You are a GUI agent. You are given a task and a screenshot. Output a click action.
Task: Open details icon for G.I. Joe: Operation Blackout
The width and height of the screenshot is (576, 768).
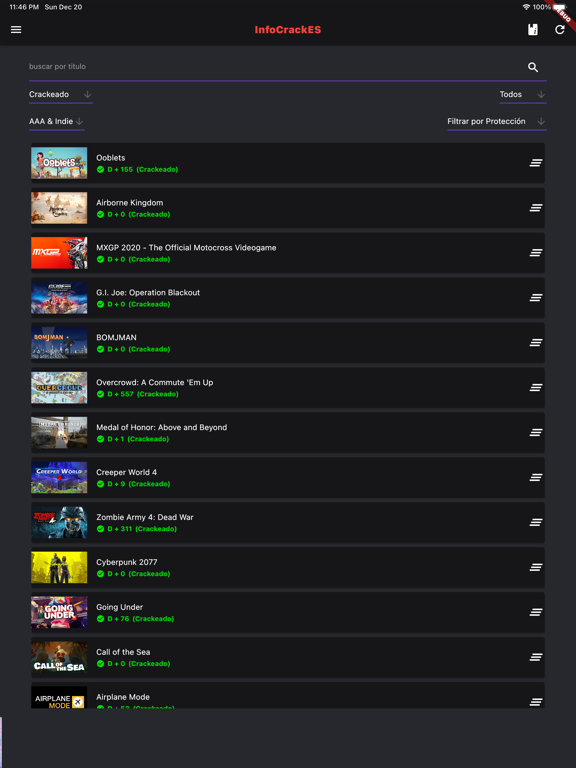coord(536,298)
